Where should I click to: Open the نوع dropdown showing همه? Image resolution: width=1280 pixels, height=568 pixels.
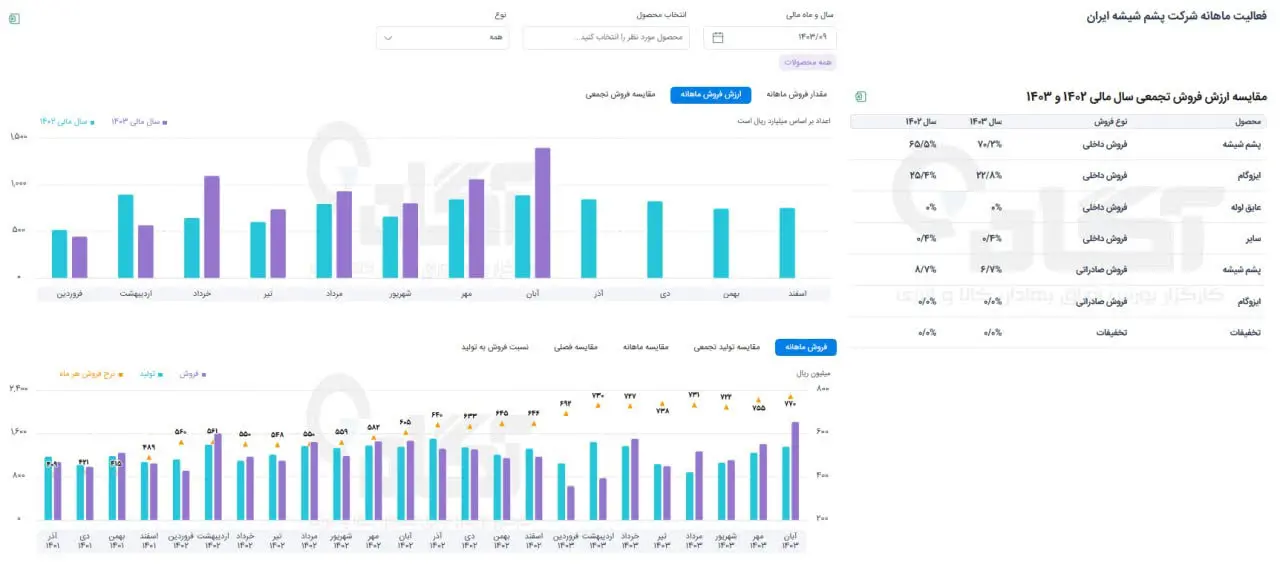point(442,38)
